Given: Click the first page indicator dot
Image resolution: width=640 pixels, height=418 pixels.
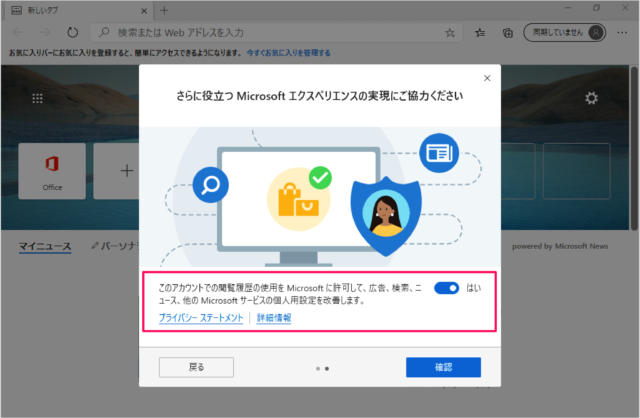Looking at the screenshot, I should [x=318, y=369].
